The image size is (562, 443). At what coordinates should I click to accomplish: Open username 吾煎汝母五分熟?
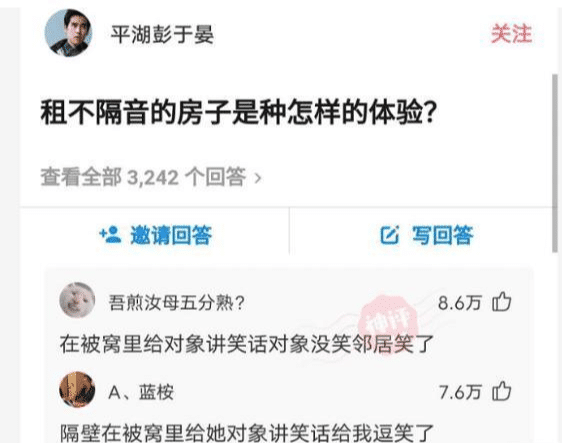[177, 303]
